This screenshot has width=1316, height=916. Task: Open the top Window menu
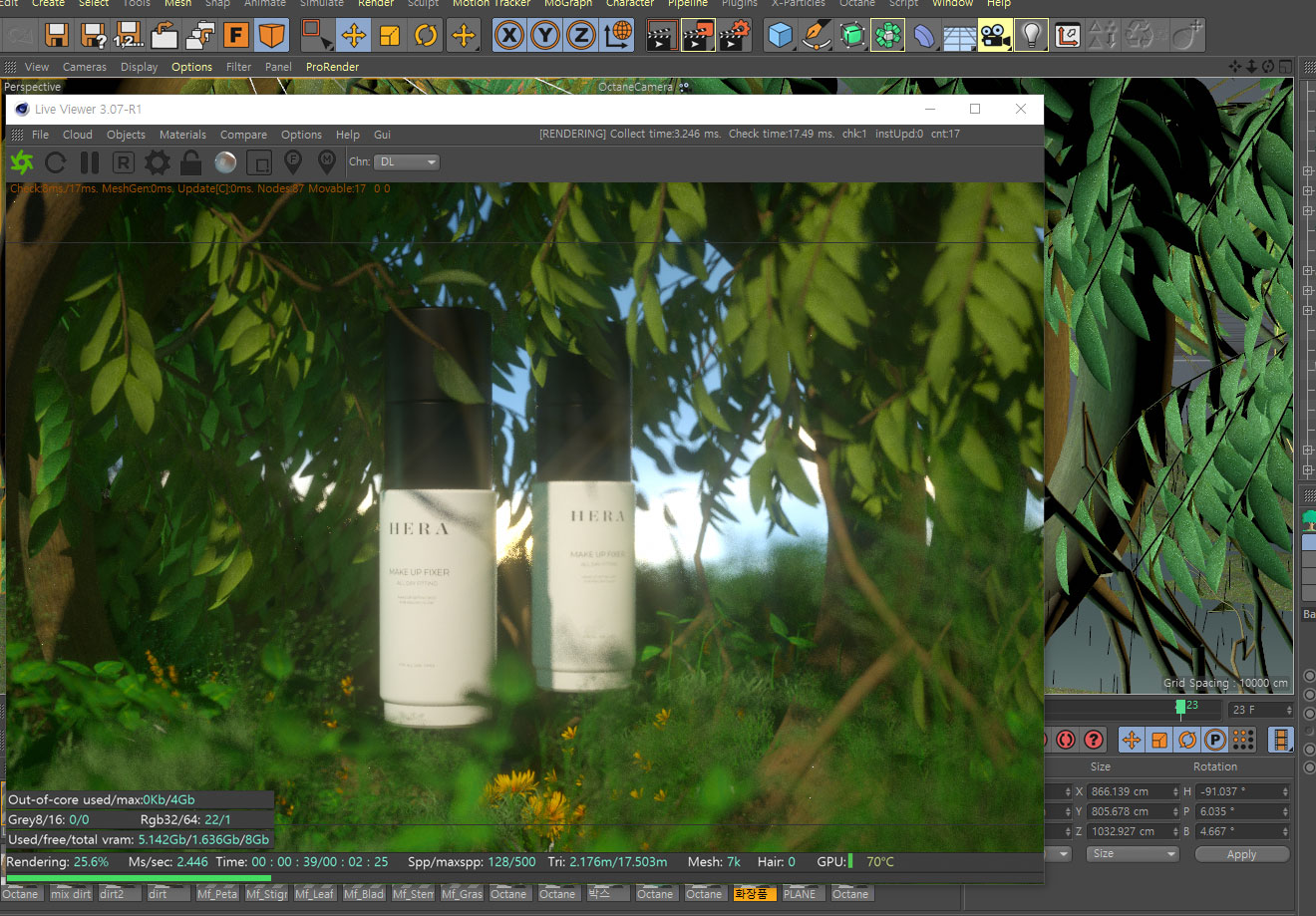pos(952,4)
